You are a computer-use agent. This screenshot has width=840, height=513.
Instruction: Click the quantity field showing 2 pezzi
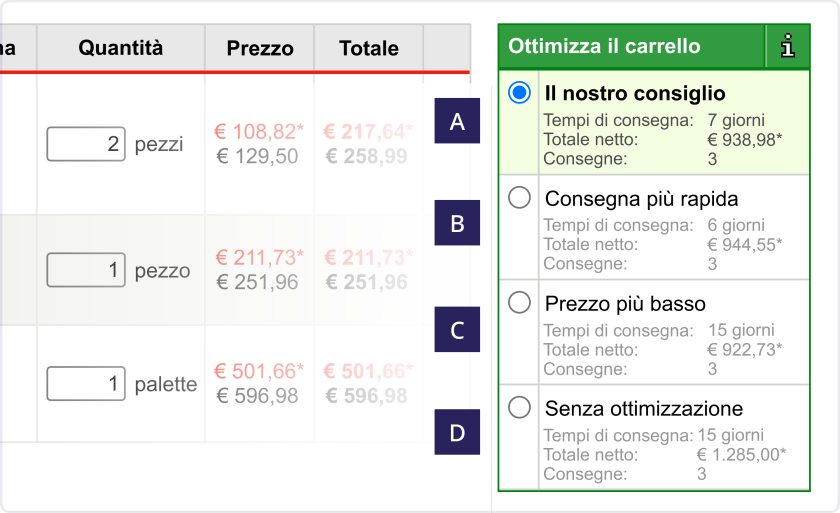(86, 144)
